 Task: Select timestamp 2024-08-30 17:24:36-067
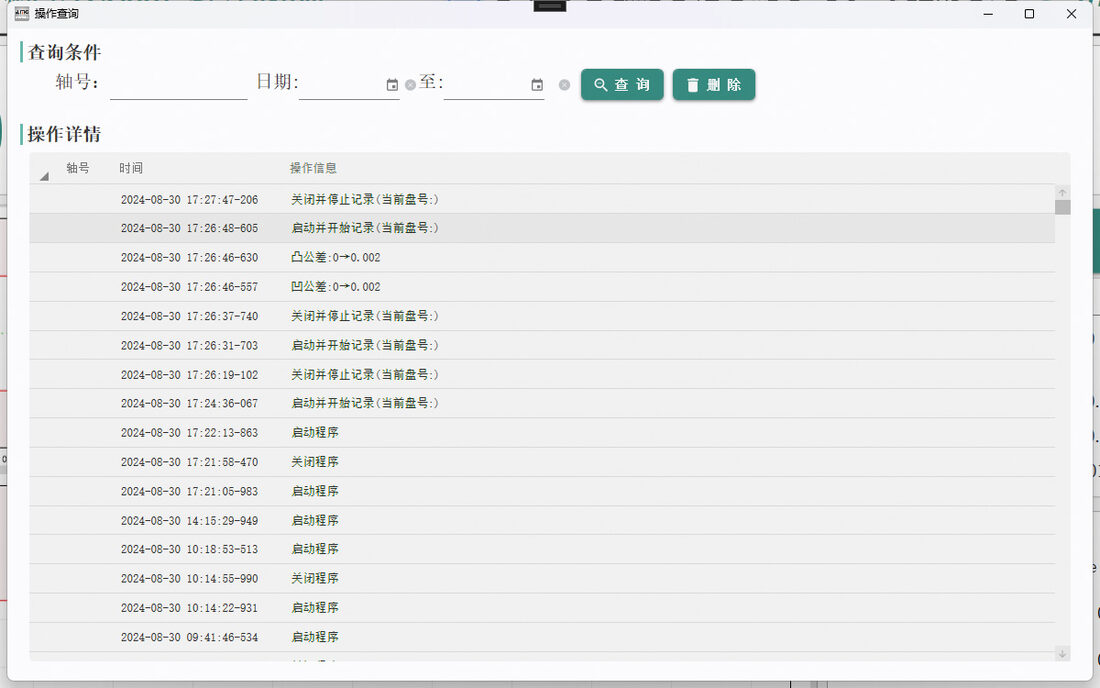point(189,403)
